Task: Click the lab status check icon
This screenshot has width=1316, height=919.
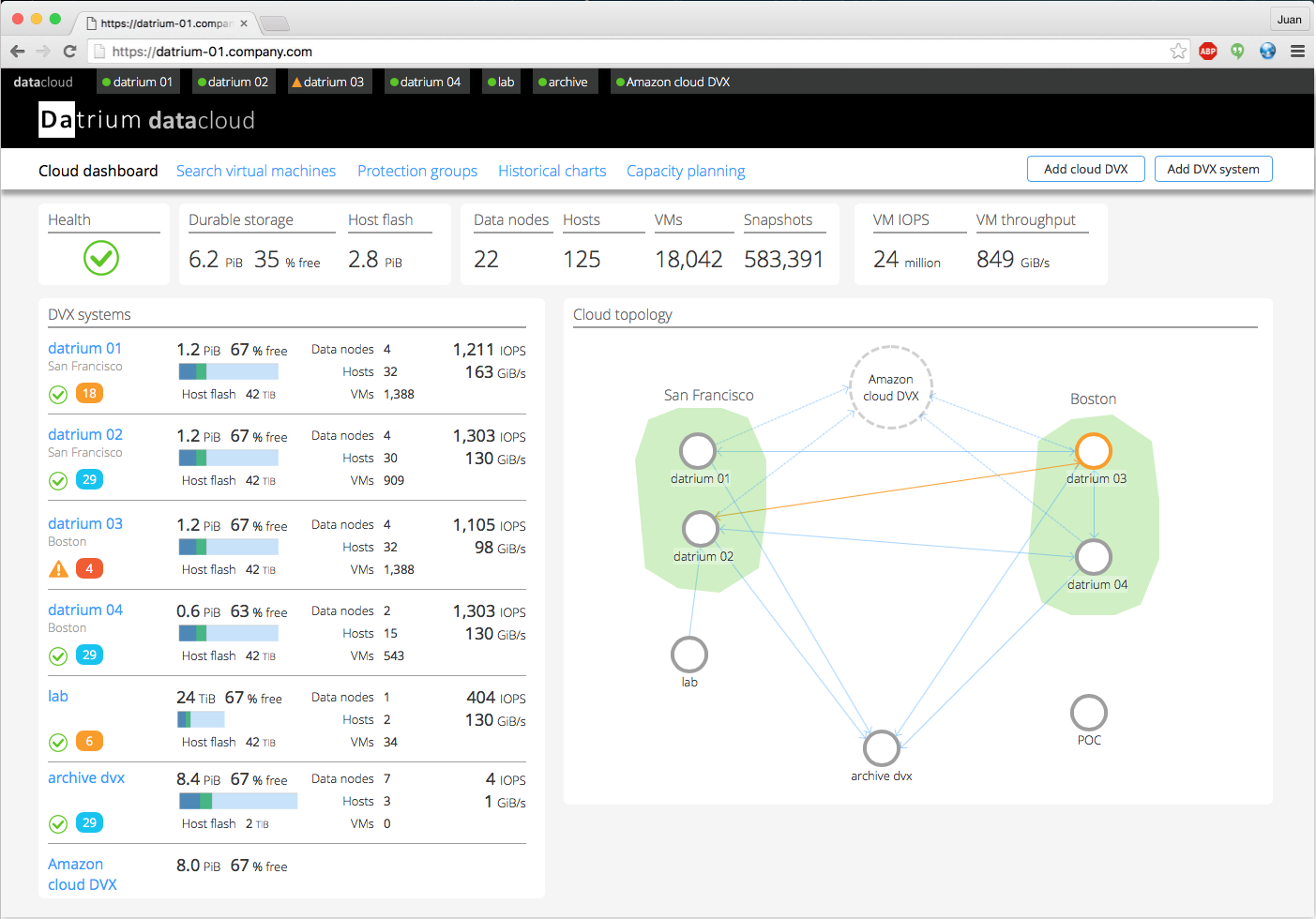Action: 58,743
